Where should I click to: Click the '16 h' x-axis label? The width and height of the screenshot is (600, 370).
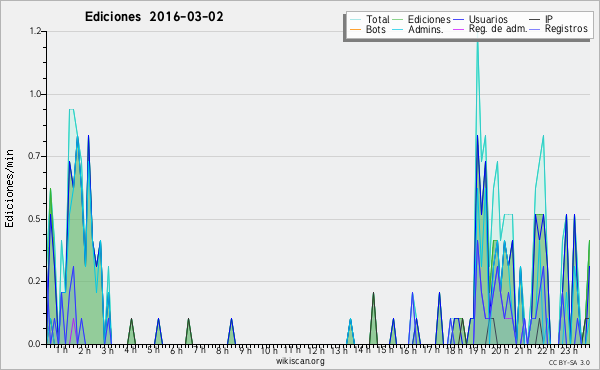(408, 350)
